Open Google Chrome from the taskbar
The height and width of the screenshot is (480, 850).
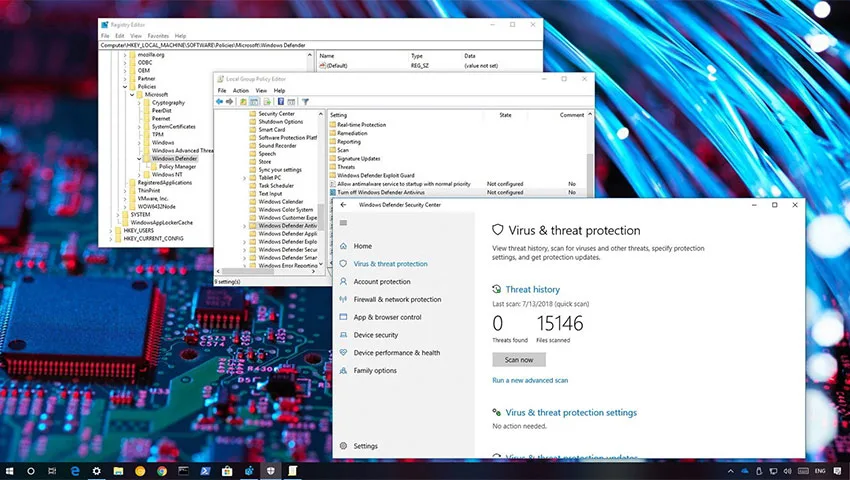[162, 471]
